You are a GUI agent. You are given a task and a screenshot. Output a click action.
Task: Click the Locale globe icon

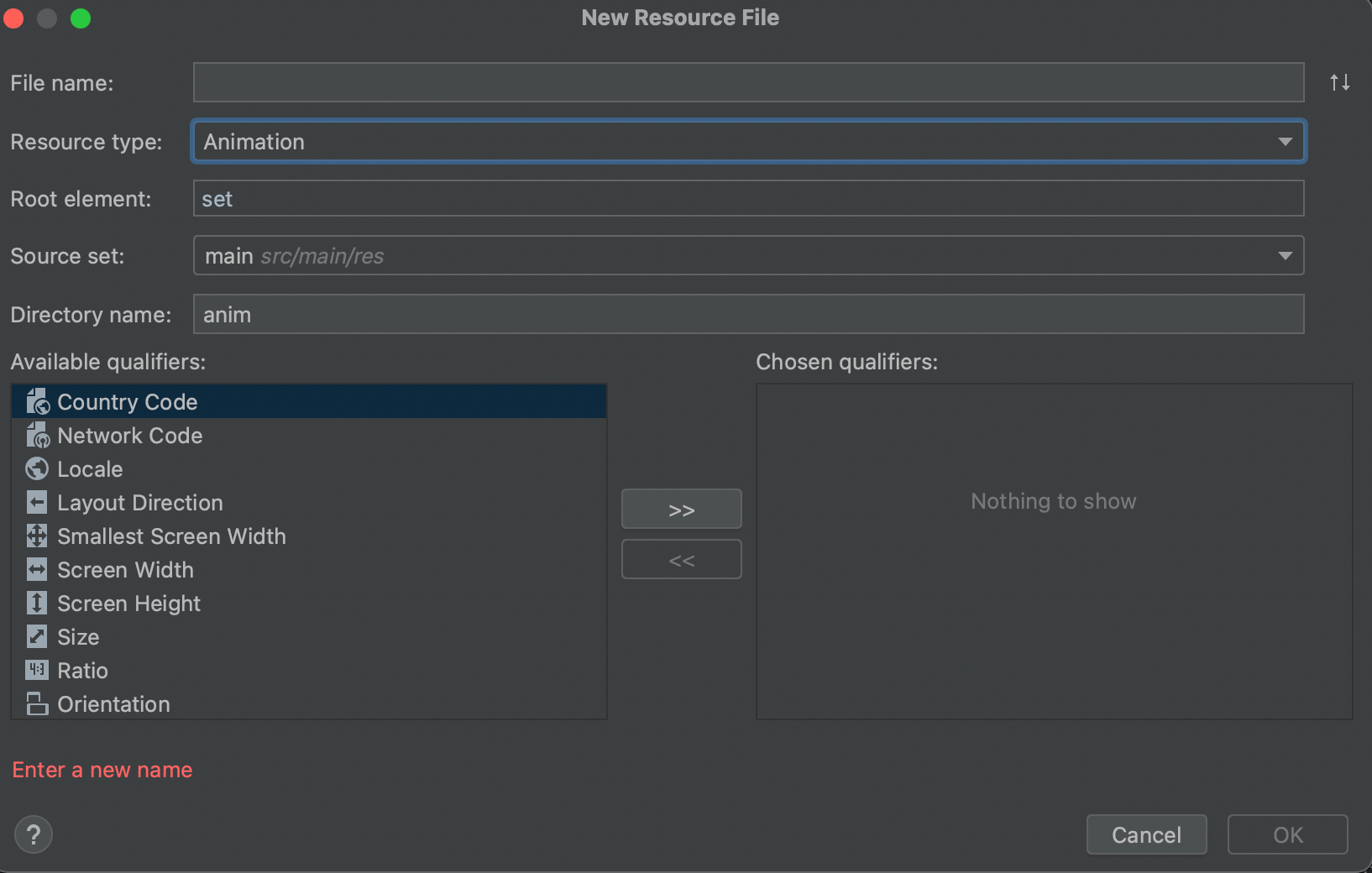37,468
